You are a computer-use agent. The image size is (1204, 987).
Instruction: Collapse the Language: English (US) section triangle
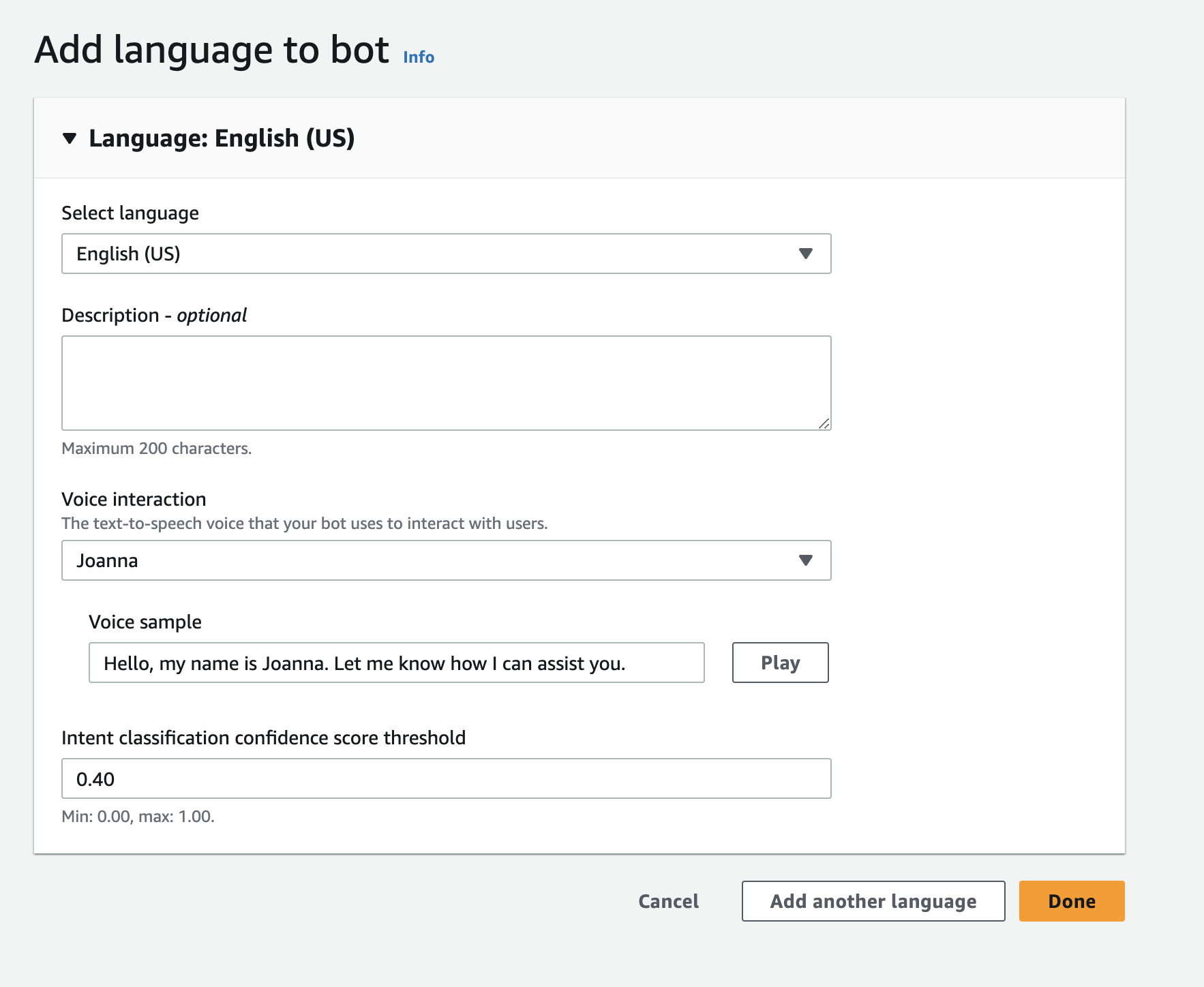pos(69,138)
